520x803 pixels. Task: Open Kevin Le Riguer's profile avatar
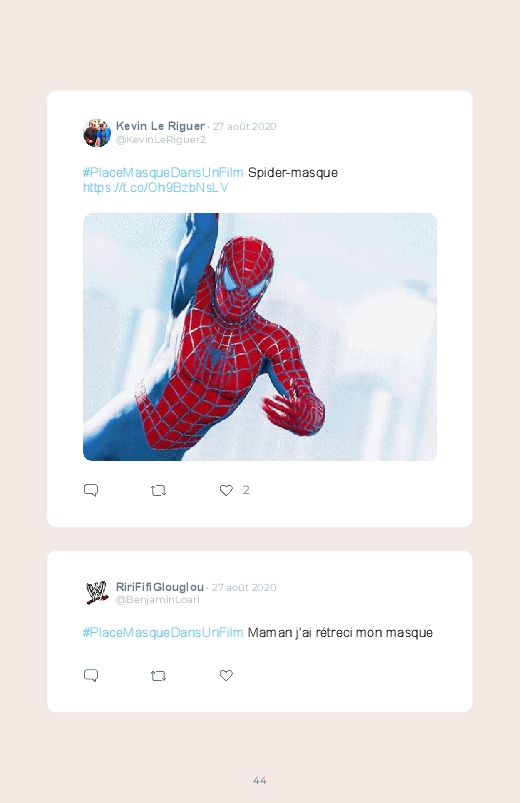coord(97,133)
